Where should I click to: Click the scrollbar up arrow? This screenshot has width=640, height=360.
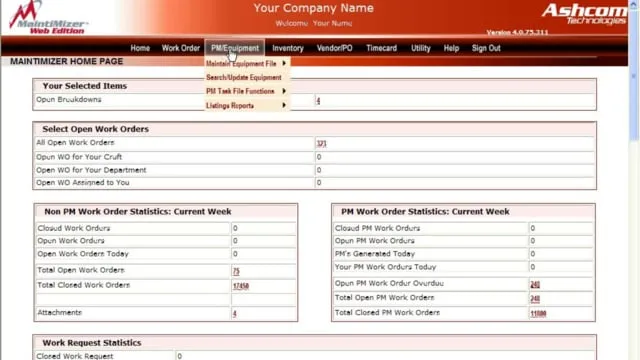click(633, 4)
